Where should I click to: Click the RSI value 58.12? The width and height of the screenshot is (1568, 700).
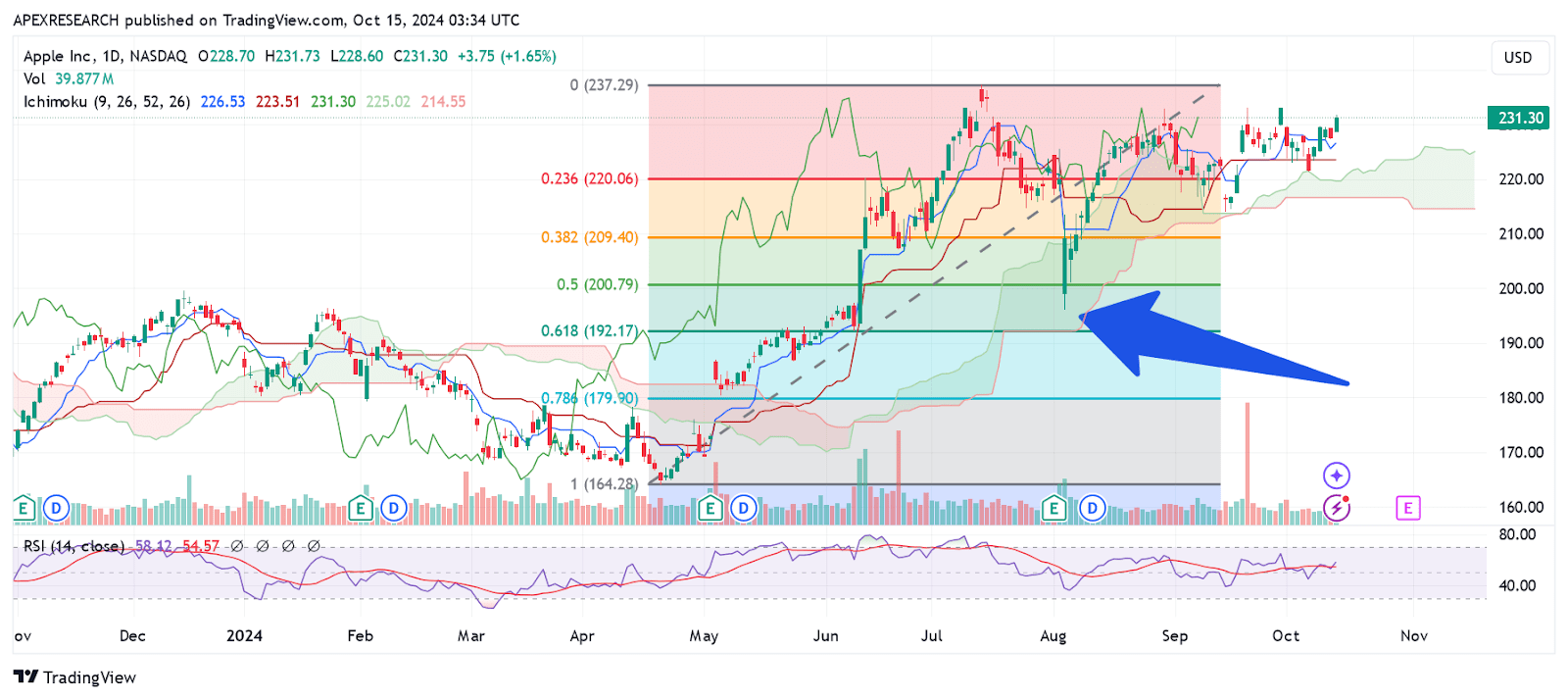coord(154,546)
